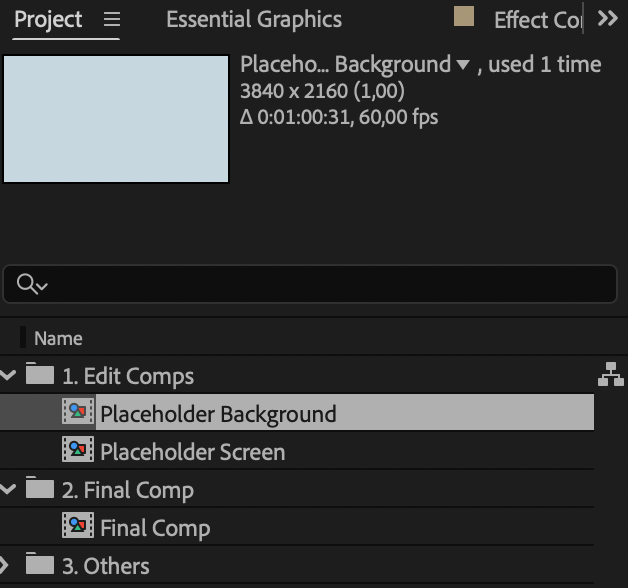Click the 2. Final Comp folder icon
The width and height of the screenshot is (628, 588).
tap(40, 489)
